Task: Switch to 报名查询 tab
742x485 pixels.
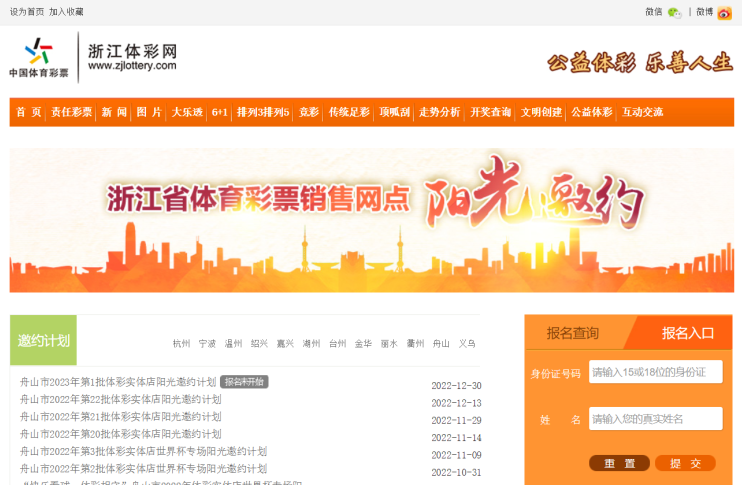Action: click(x=573, y=333)
